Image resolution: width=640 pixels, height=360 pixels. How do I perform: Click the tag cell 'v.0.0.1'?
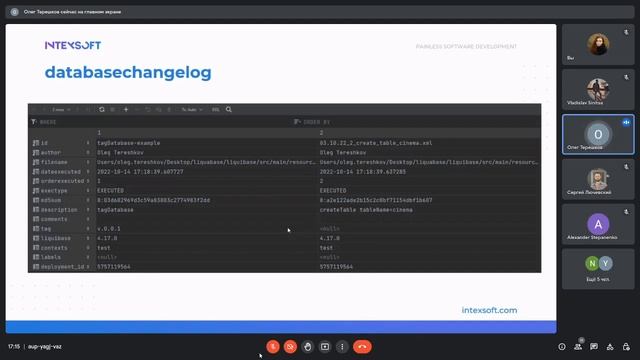pyautogui.click(x=109, y=229)
